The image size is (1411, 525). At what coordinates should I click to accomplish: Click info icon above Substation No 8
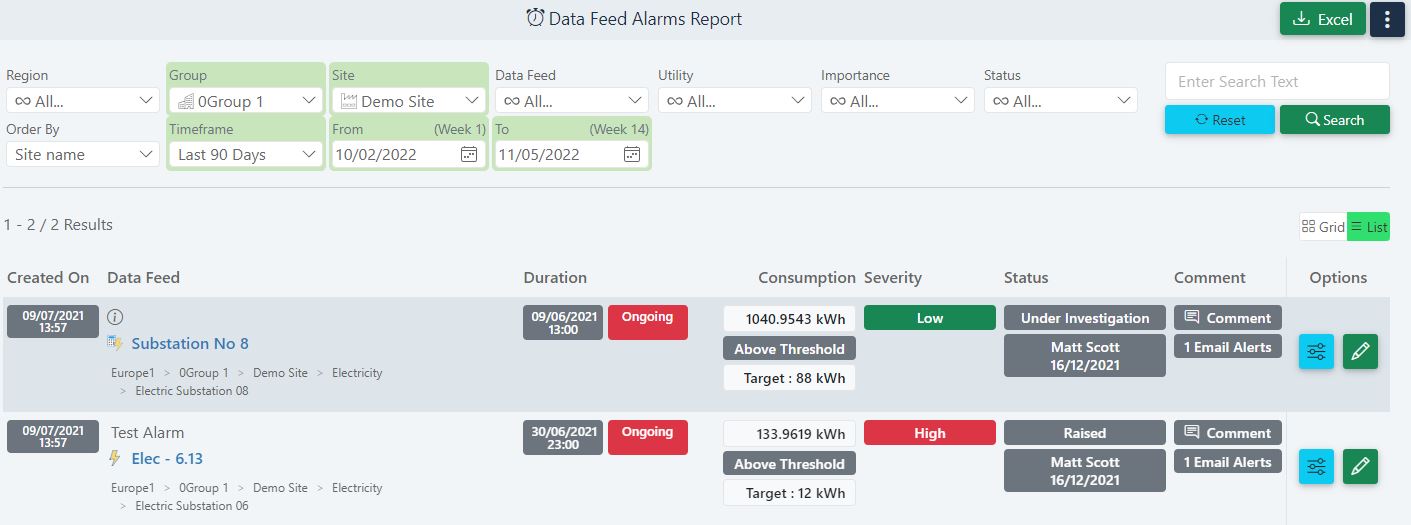[115, 316]
